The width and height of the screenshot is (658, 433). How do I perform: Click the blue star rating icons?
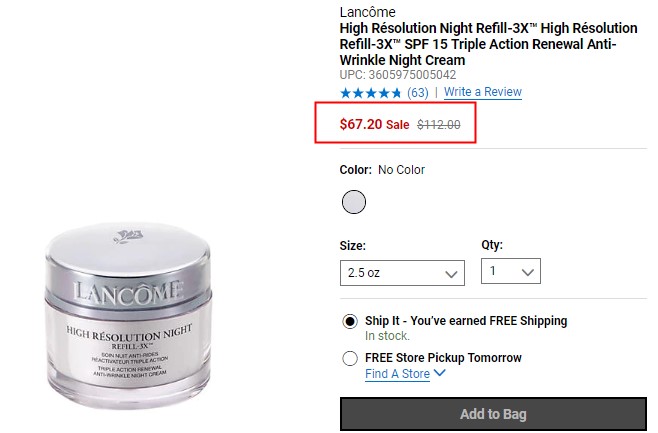pos(371,93)
